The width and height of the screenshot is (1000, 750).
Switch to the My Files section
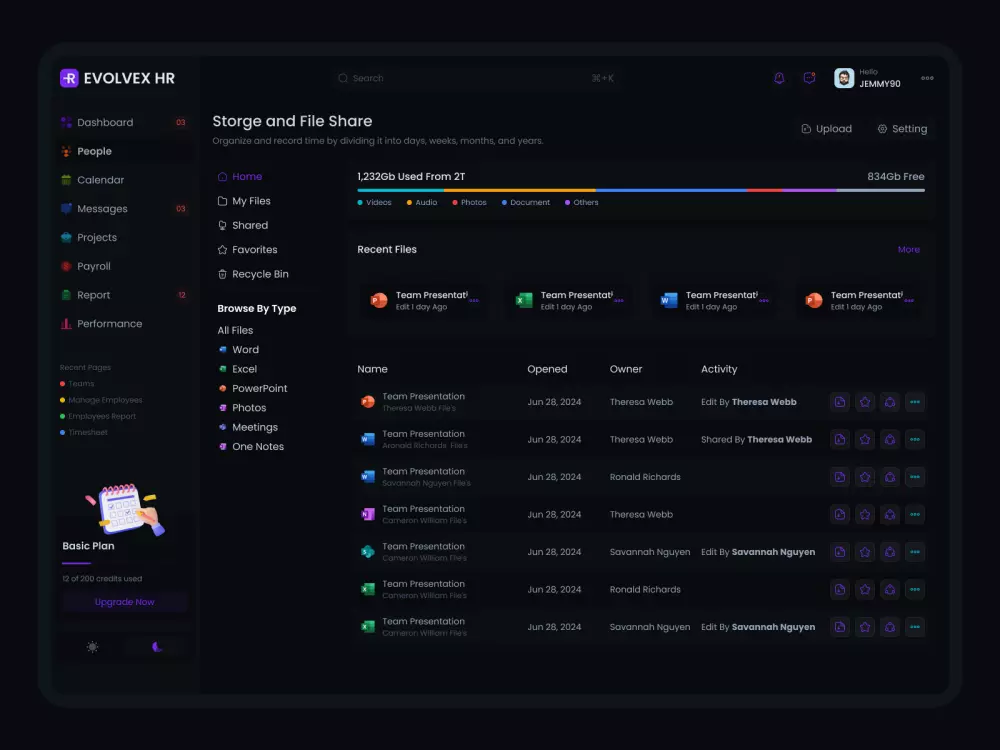(x=244, y=200)
